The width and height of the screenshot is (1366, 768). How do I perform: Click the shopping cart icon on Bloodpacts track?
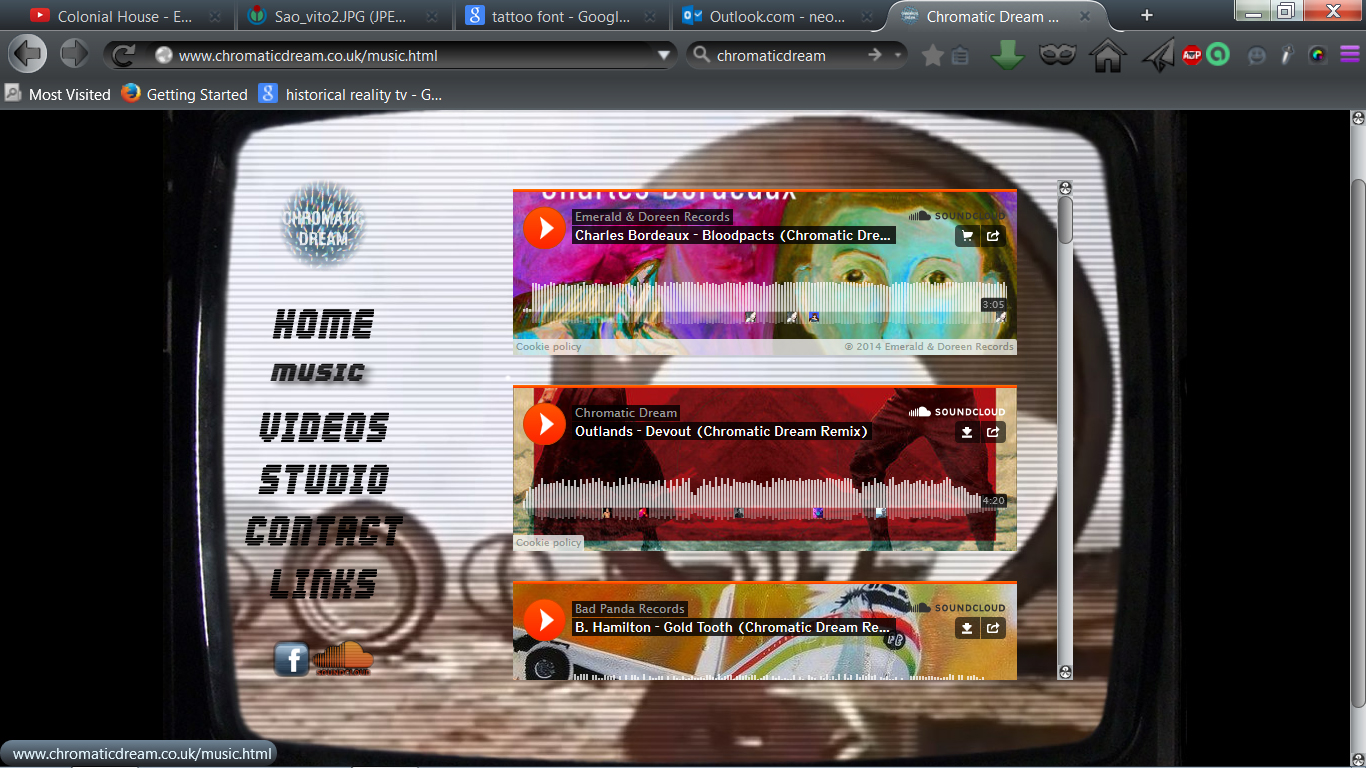tap(966, 236)
